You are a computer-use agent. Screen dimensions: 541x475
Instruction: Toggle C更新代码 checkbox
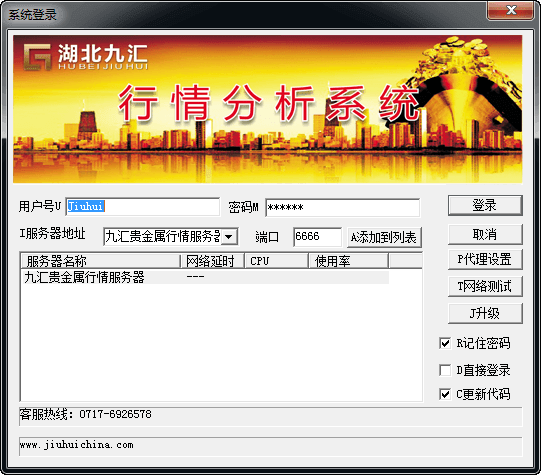pyautogui.click(x=445, y=394)
